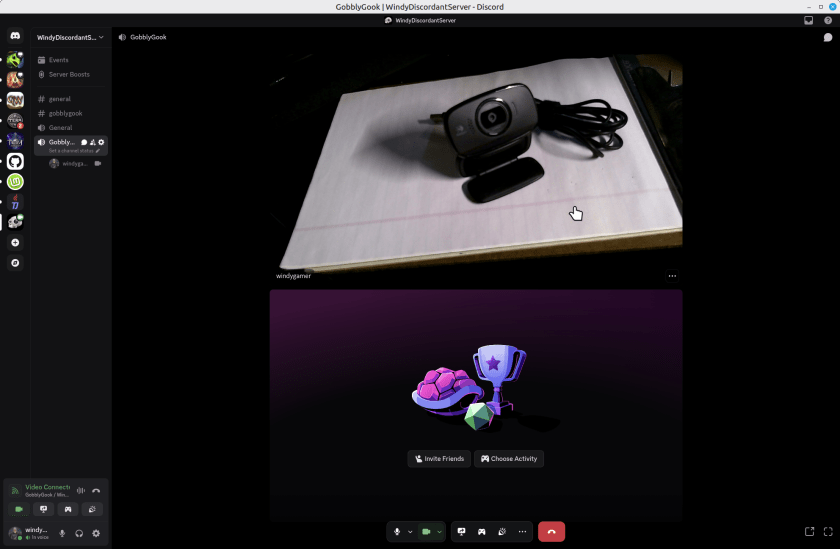Show chat panel icon at top right
840x549 pixels.
(828, 37)
